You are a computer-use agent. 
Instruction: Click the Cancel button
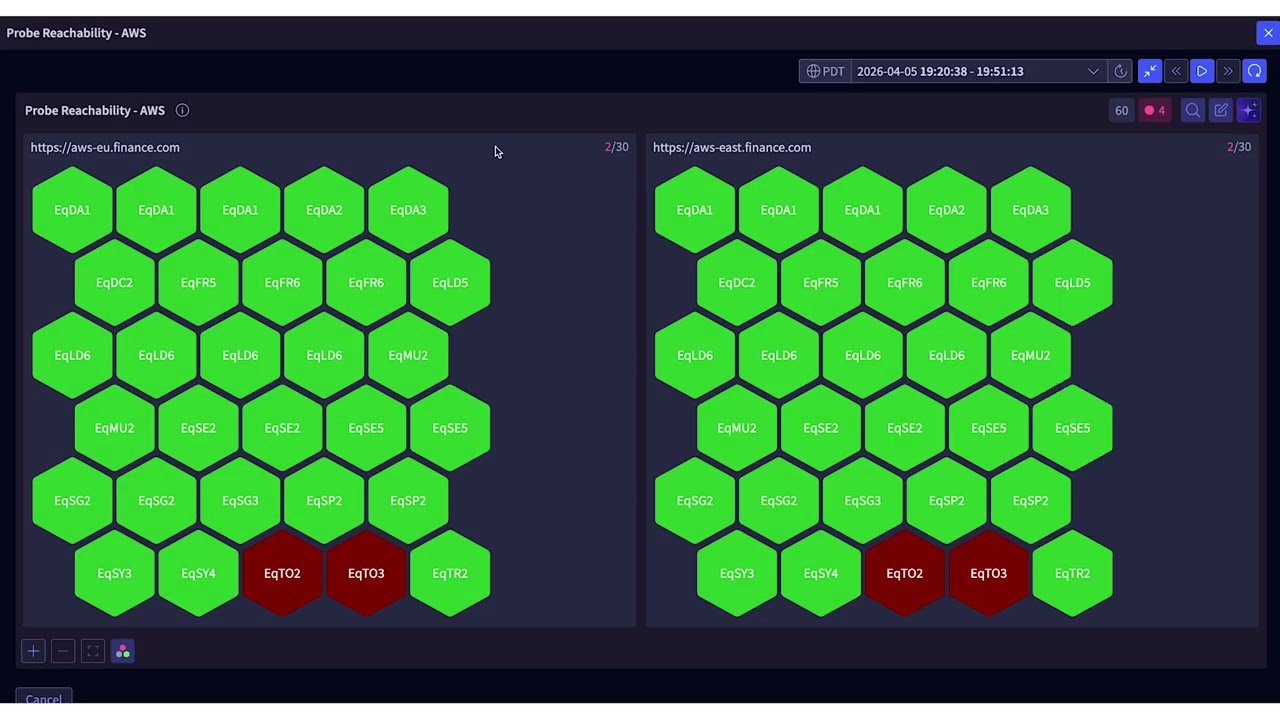43,698
